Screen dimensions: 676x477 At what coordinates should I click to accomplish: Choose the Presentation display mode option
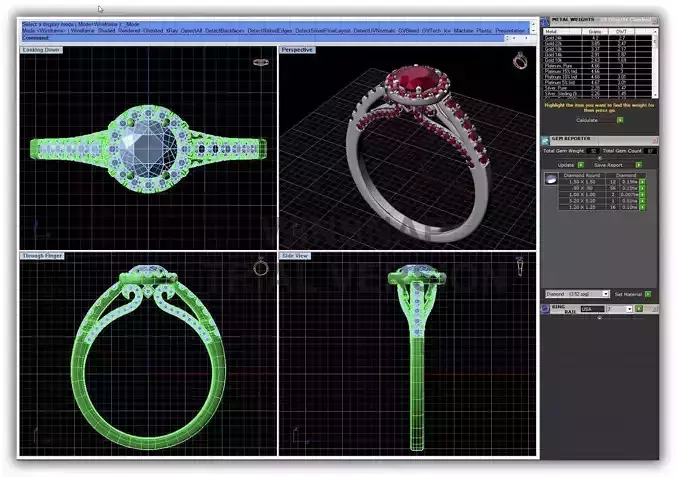tap(510, 31)
